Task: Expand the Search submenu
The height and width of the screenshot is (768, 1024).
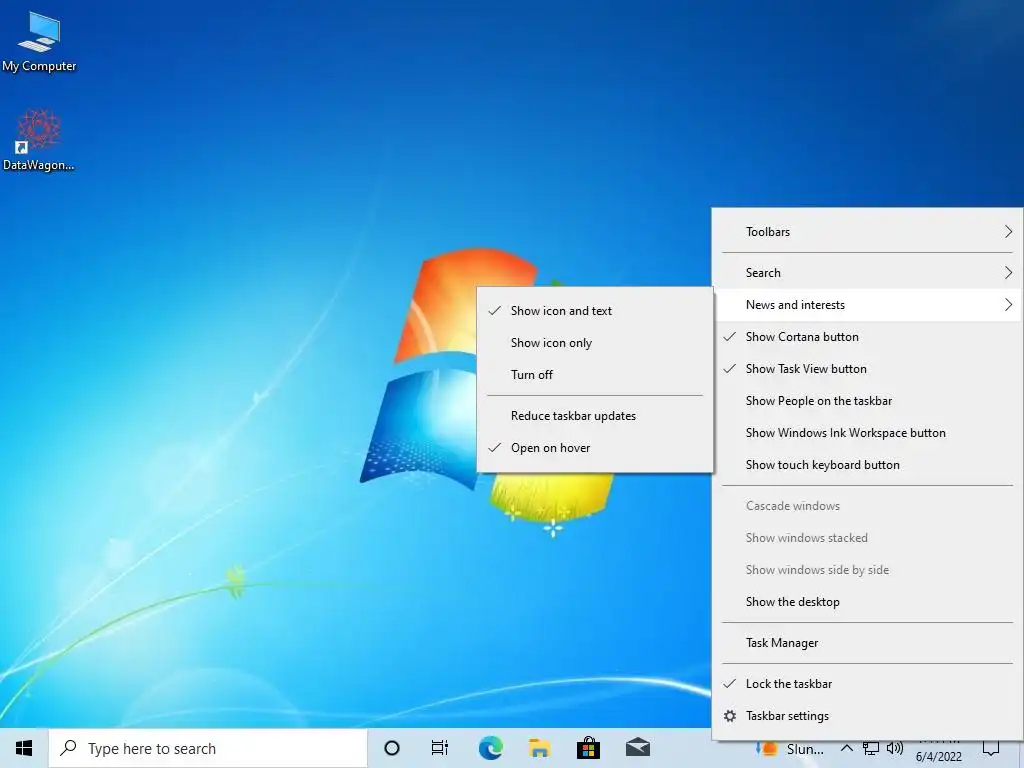Action: 867,273
